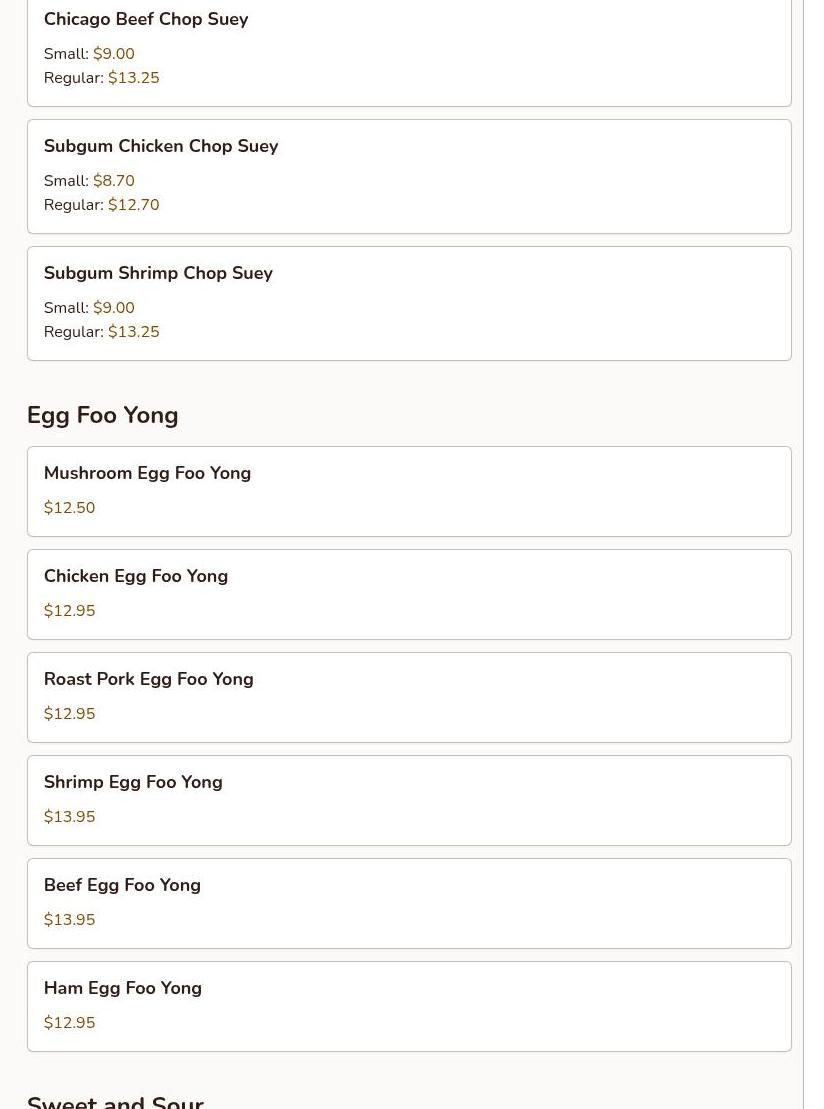The image size is (824, 1109).
Task: Choose the Small $9.00 Subgum Shrimp option
Action: coord(89,308)
